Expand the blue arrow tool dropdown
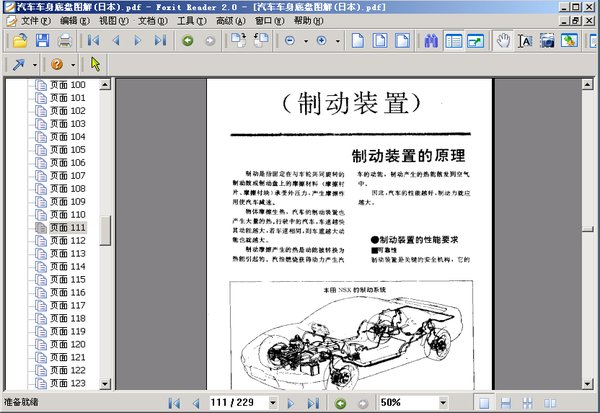600x413 pixels. pos(35,64)
